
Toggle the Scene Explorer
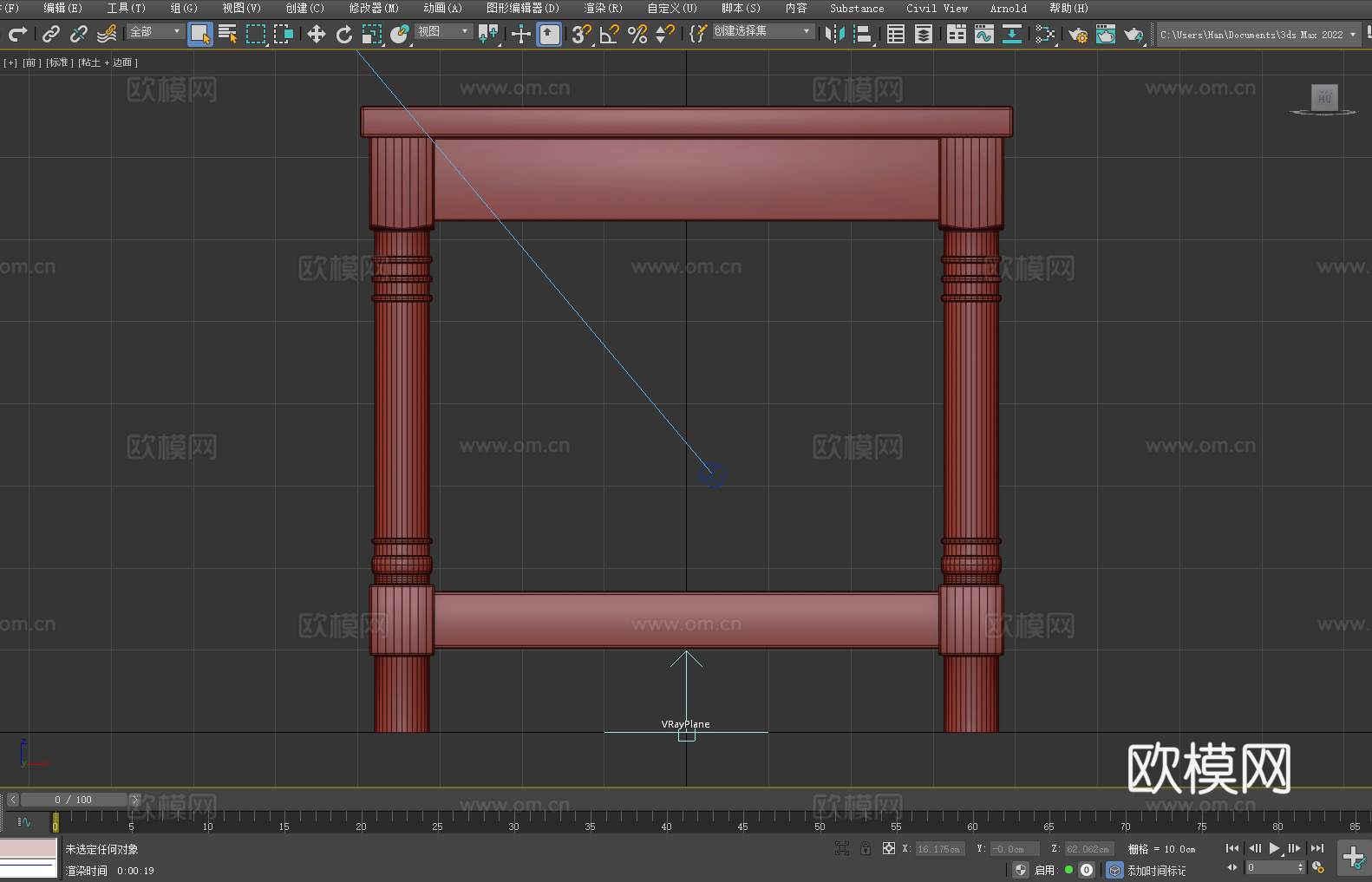[x=896, y=34]
